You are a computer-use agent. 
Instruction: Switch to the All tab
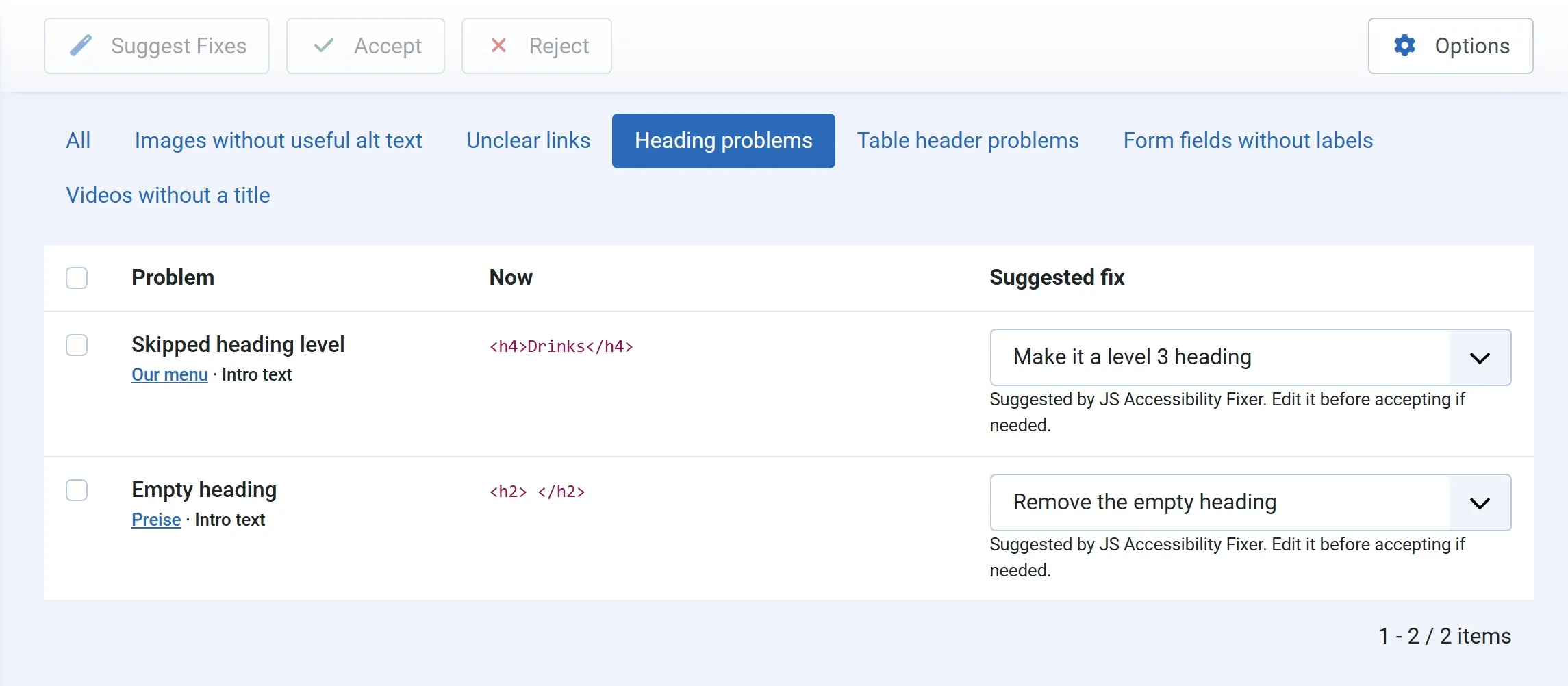78,140
